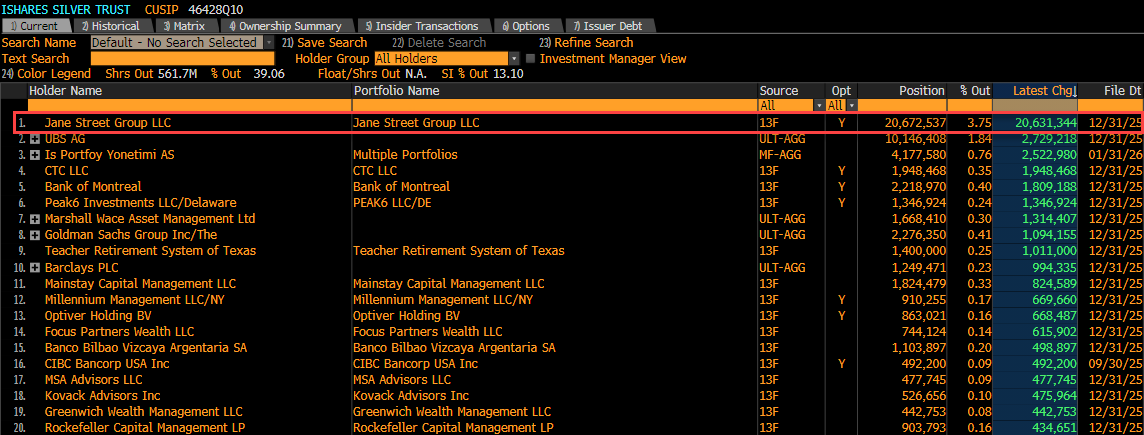The height and width of the screenshot is (435, 1144).
Task: Switch to the Current tab
Action: point(35,26)
